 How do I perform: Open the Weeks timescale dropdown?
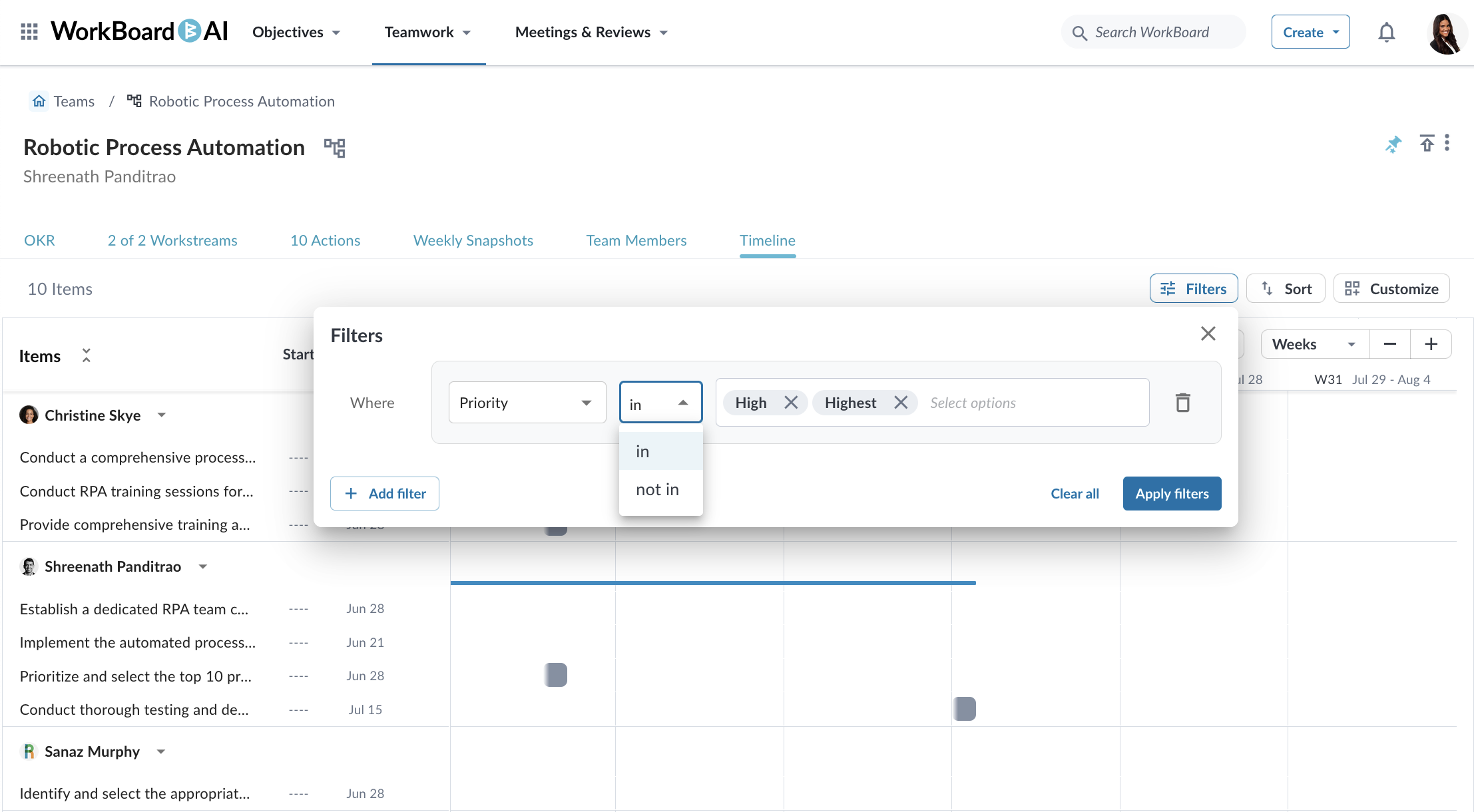tap(1315, 344)
